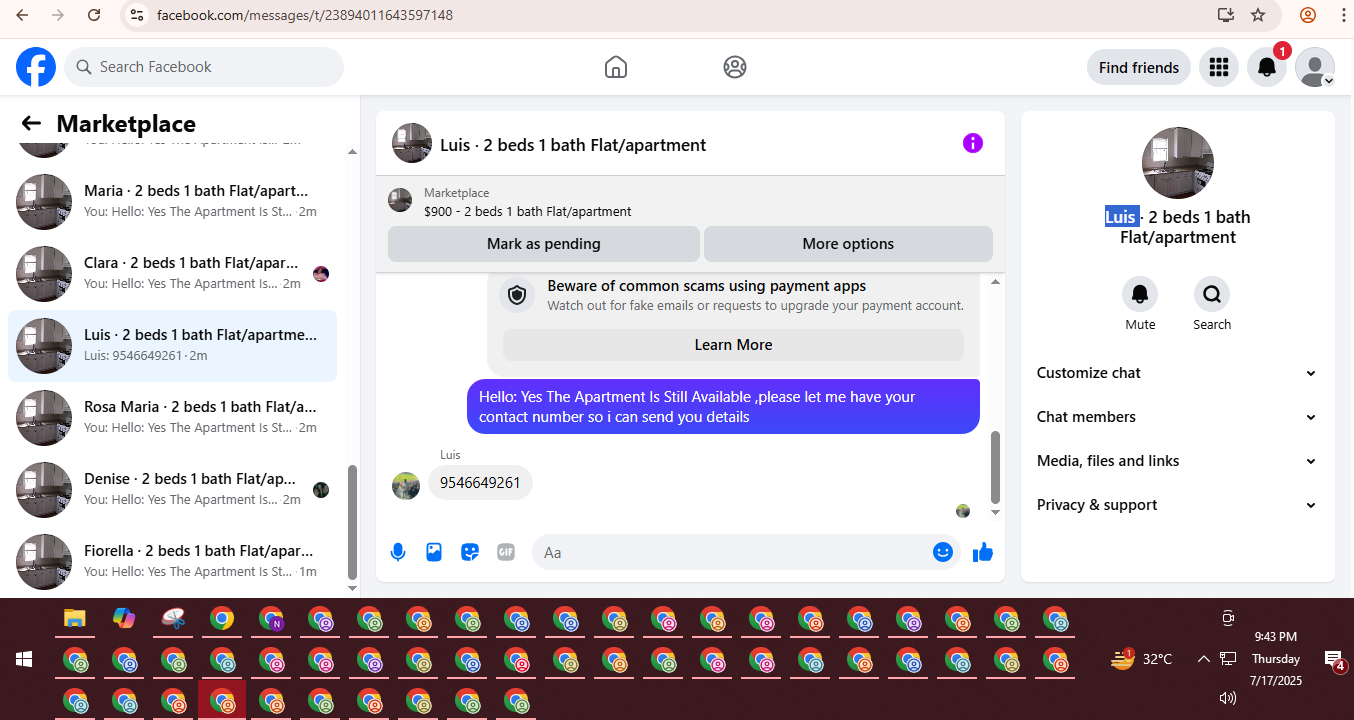Open the emoji picker in the message box
The width and height of the screenshot is (1354, 720).
pos(943,552)
